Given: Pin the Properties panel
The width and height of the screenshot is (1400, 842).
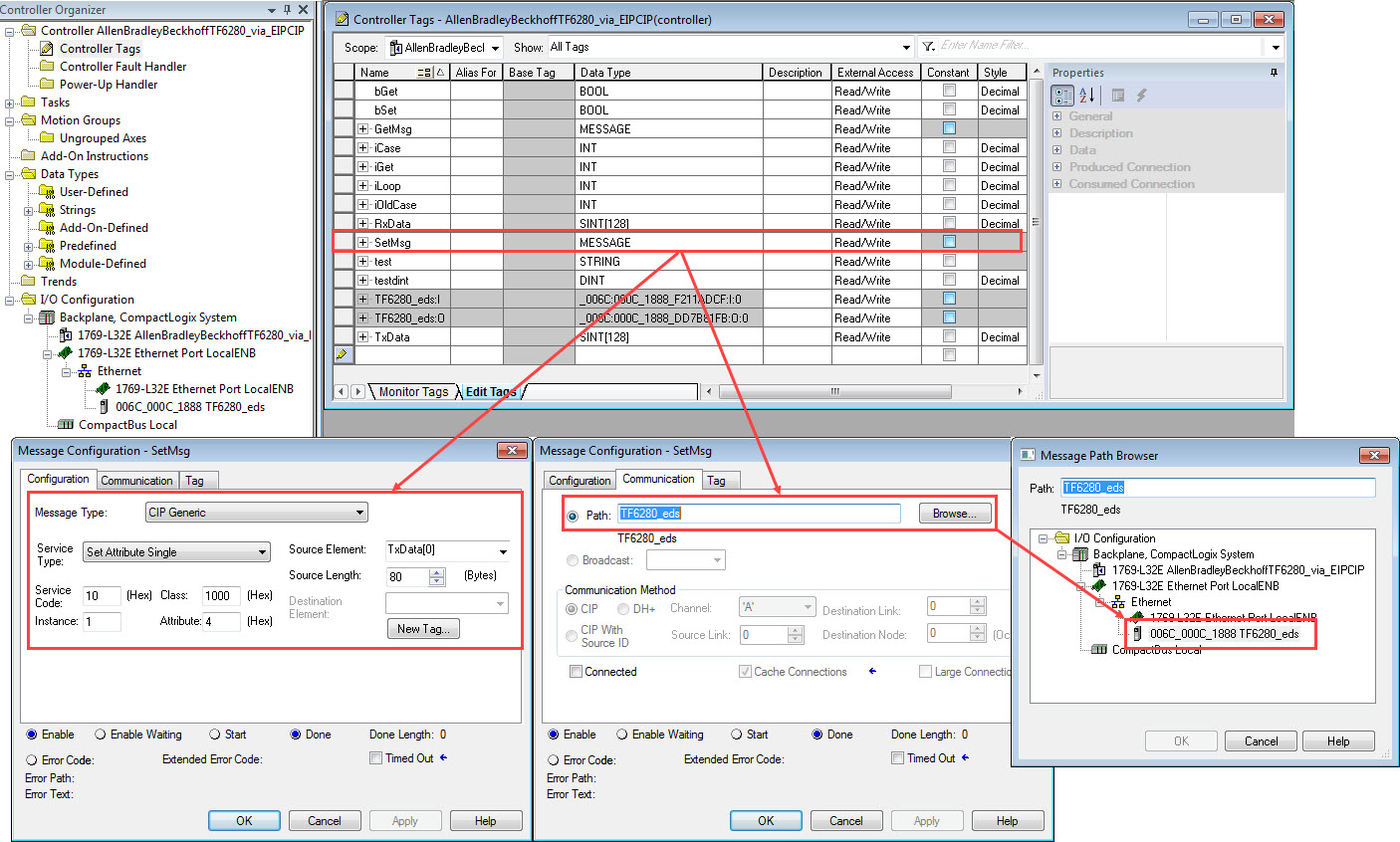Looking at the screenshot, I should click(x=1274, y=73).
